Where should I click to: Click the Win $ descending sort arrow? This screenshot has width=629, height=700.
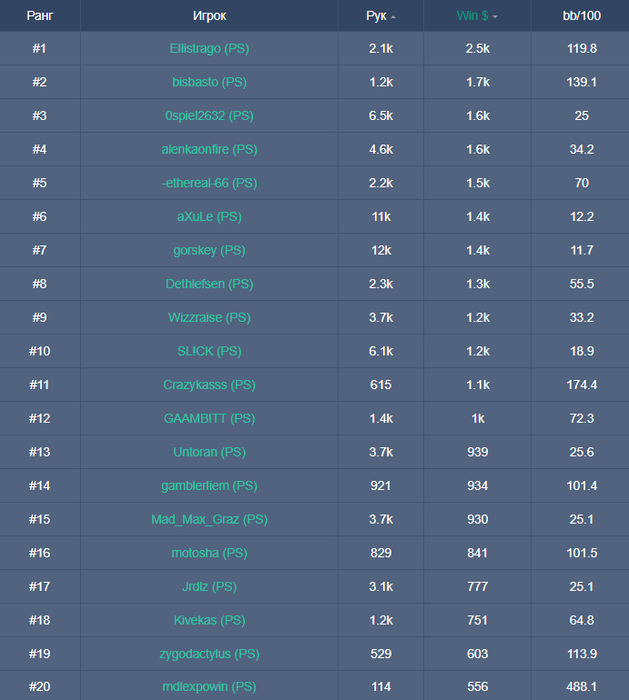coord(495,17)
